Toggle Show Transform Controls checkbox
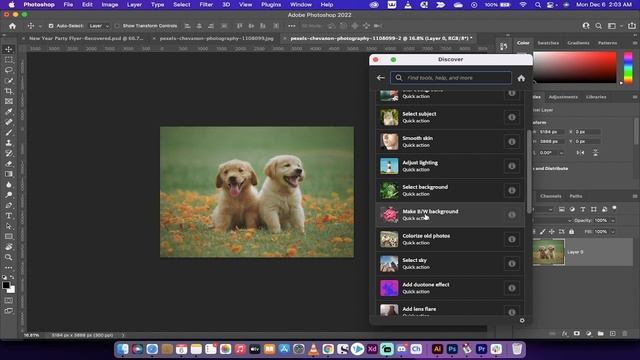This screenshot has width=640, height=360. click(118, 26)
